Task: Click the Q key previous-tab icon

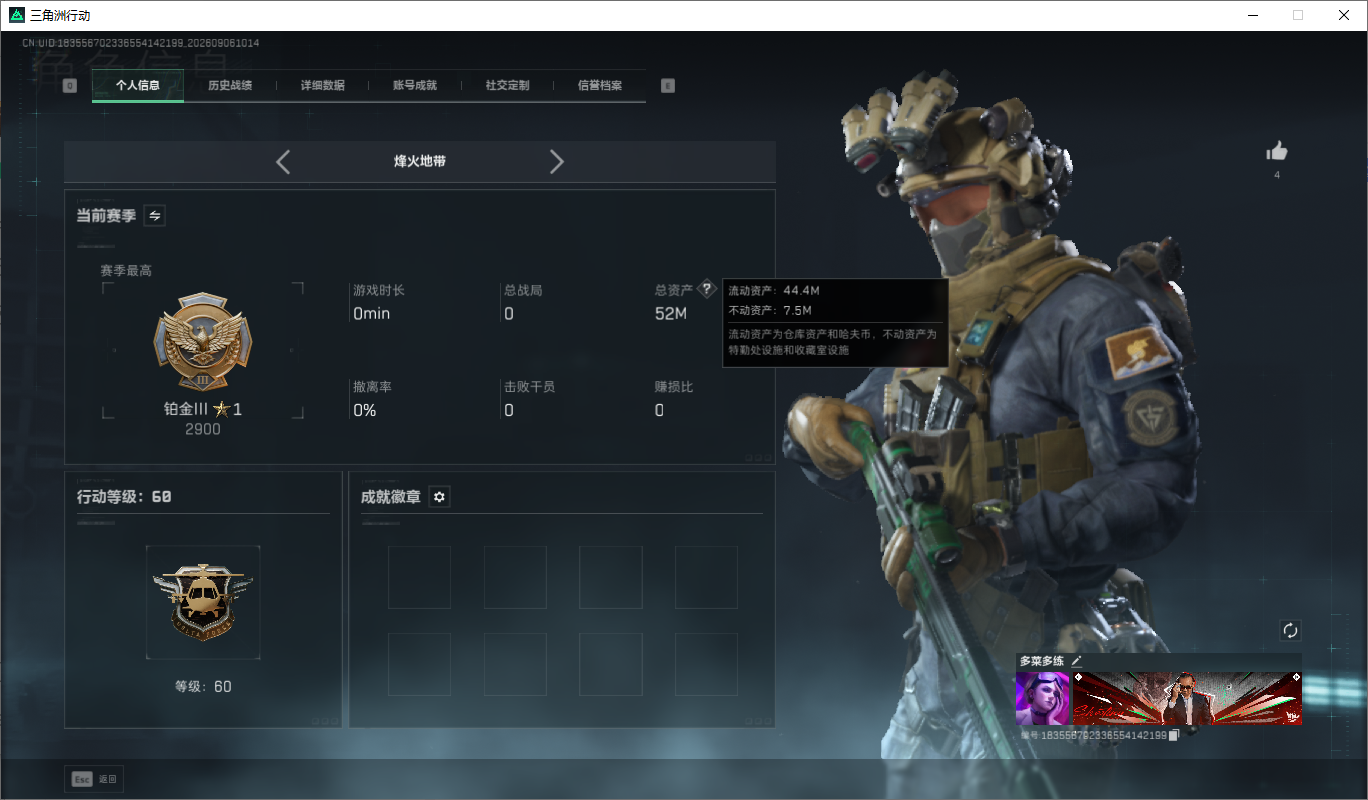Action: (x=70, y=86)
